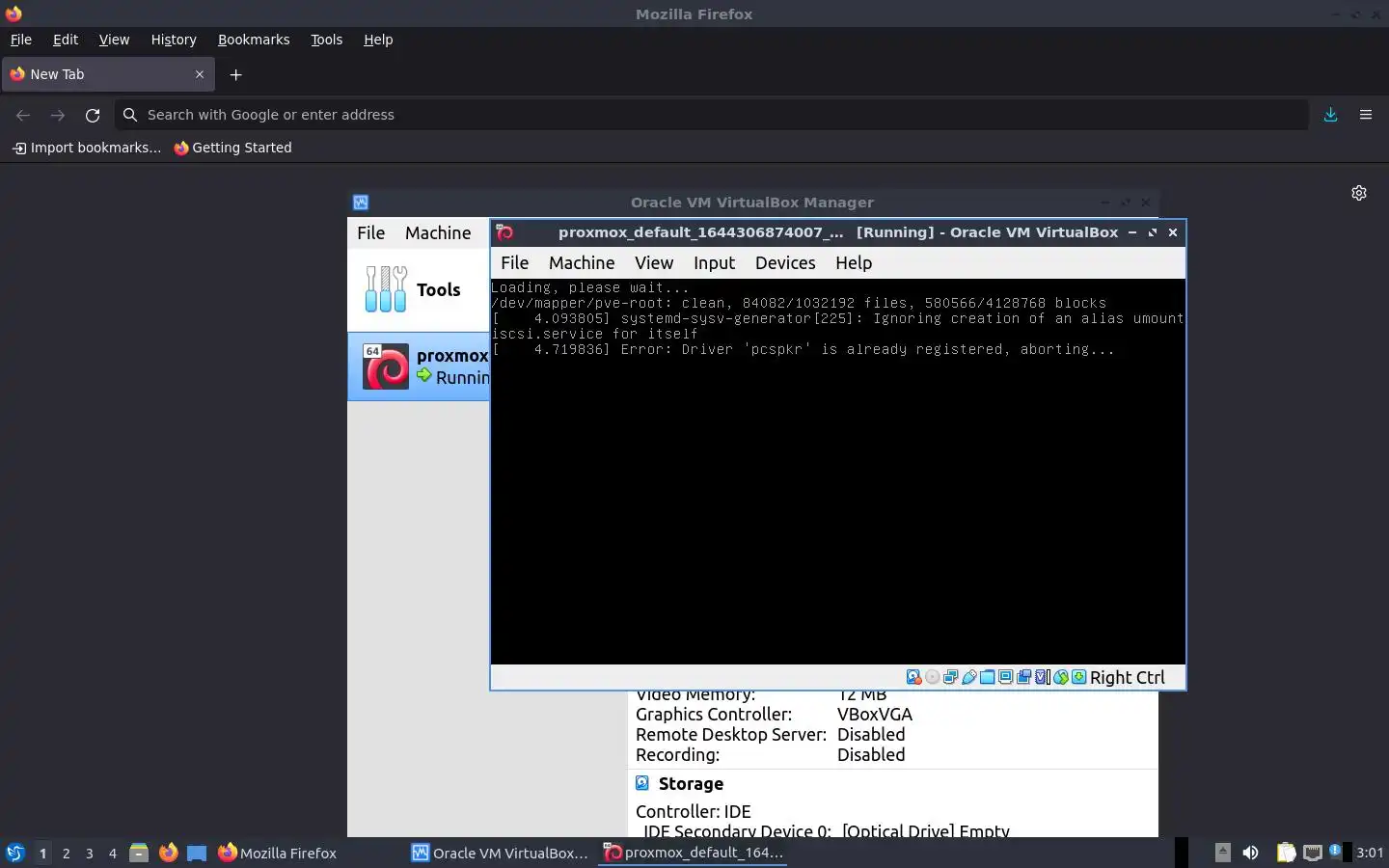
Task: Click the show desktop icon in taskbar
Action: click(x=197, y=853)
